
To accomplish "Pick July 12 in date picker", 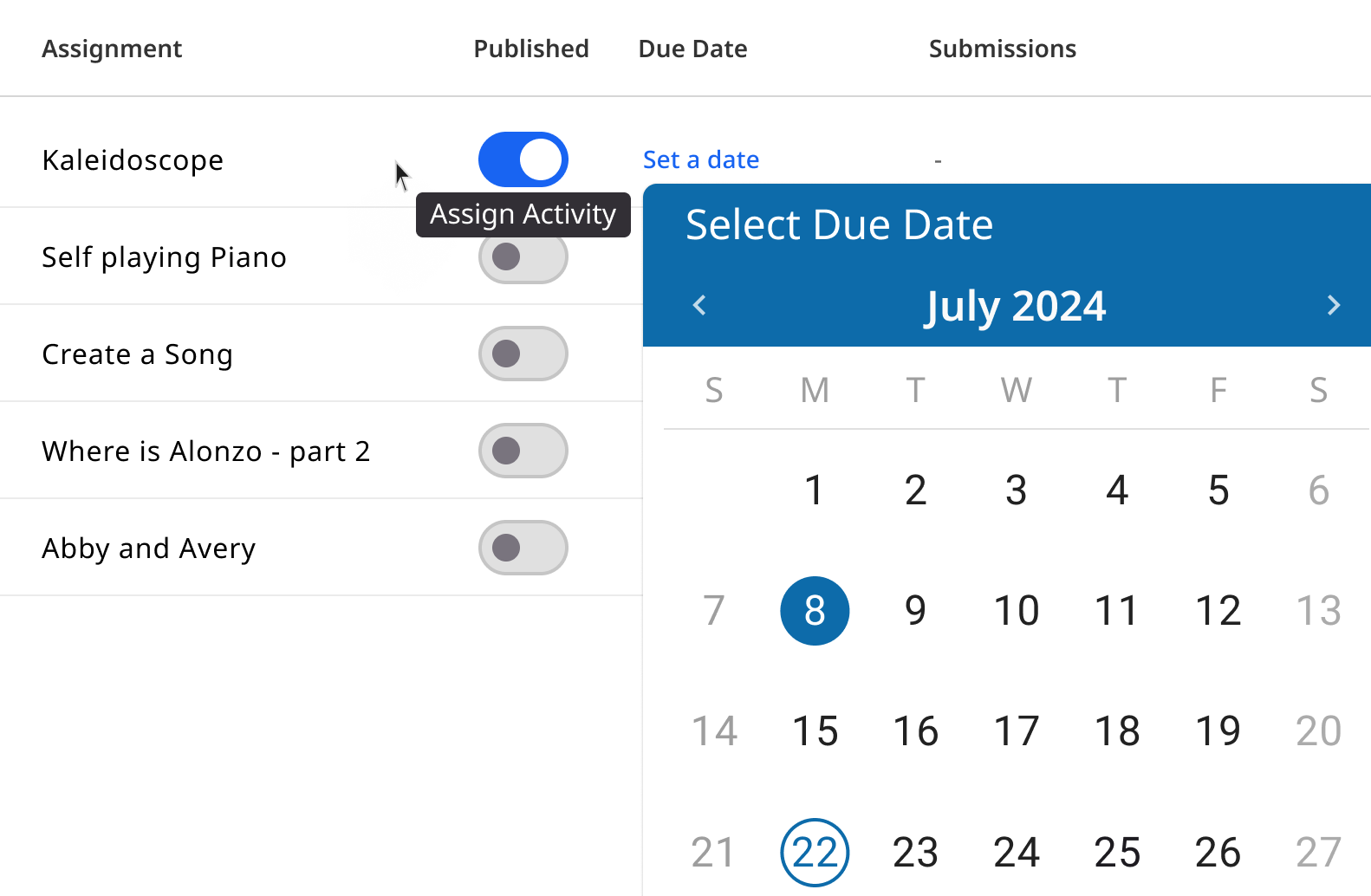I will [x=1218, y=611].
